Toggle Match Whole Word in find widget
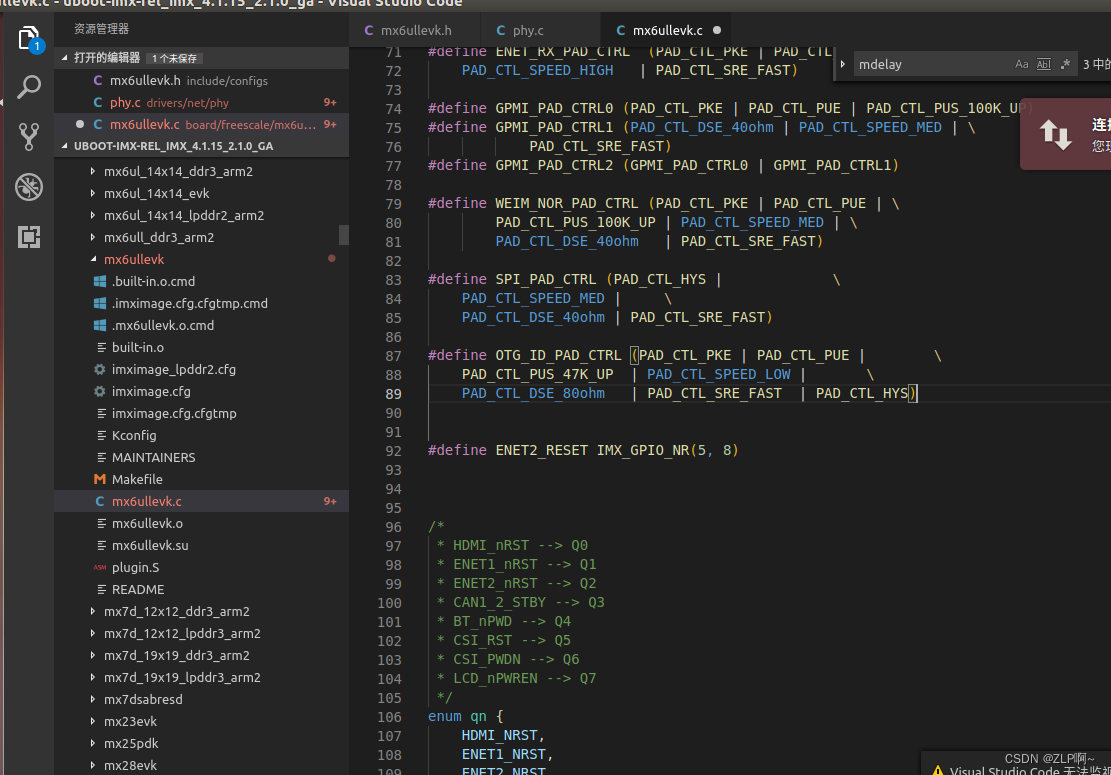 [1044, 64]
